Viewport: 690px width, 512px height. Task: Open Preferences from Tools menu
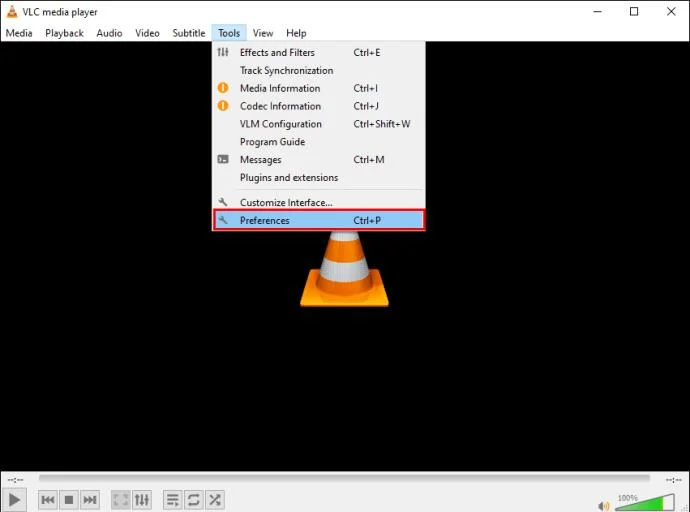click(319, 220)
